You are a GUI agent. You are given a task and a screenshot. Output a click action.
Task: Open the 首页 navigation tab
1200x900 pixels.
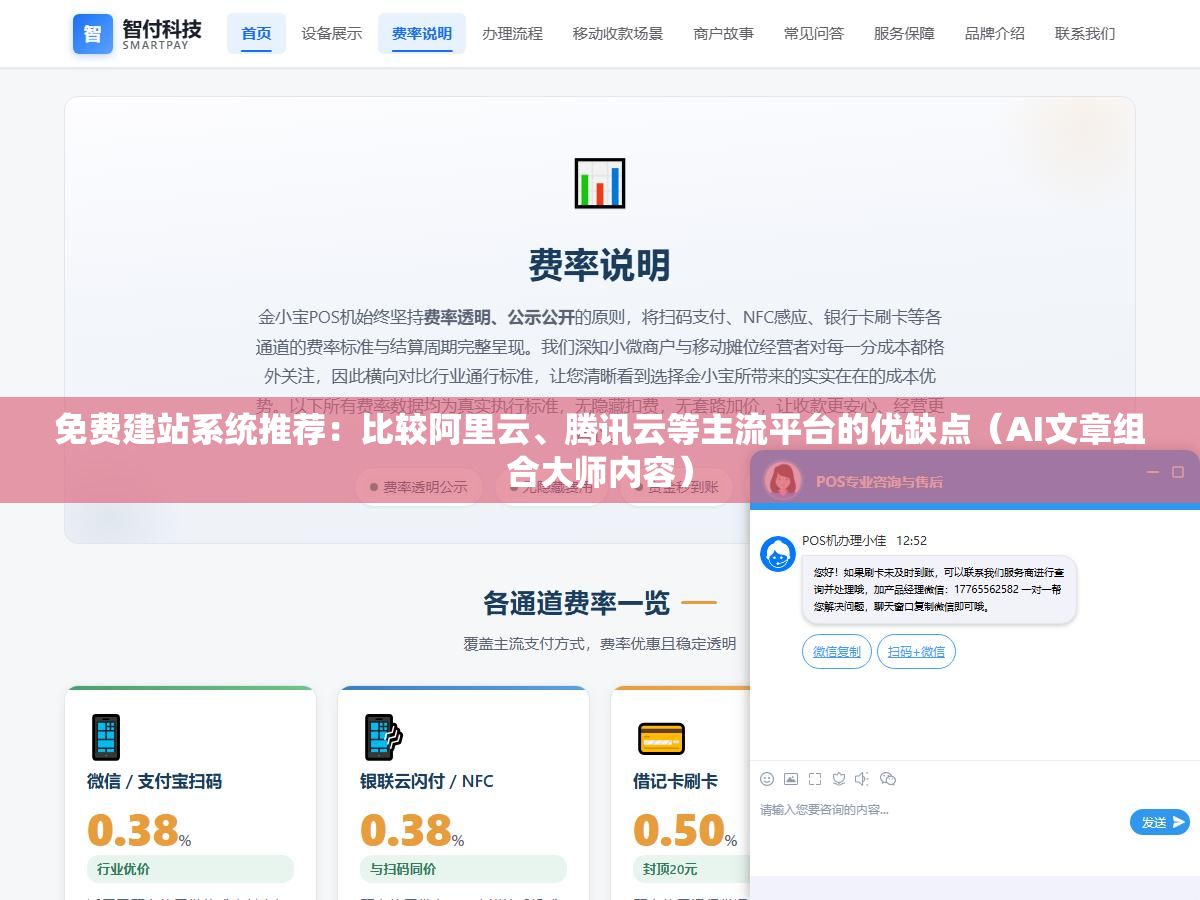(x=256, y=33)
